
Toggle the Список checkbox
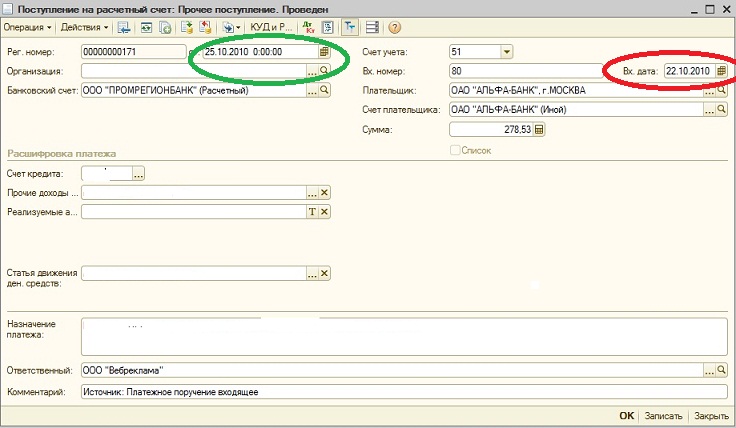pos(456,150)
